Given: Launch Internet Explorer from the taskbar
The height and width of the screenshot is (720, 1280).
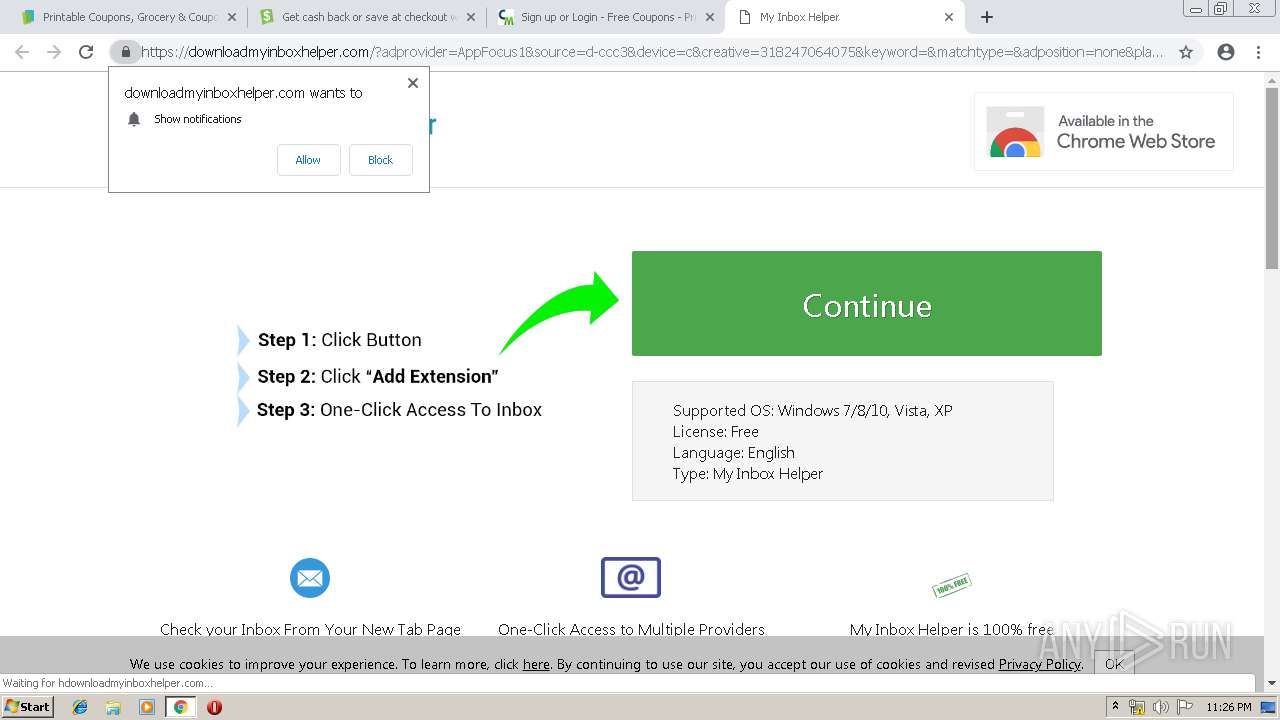Looking at the screenshot, I should coord(80,707).
